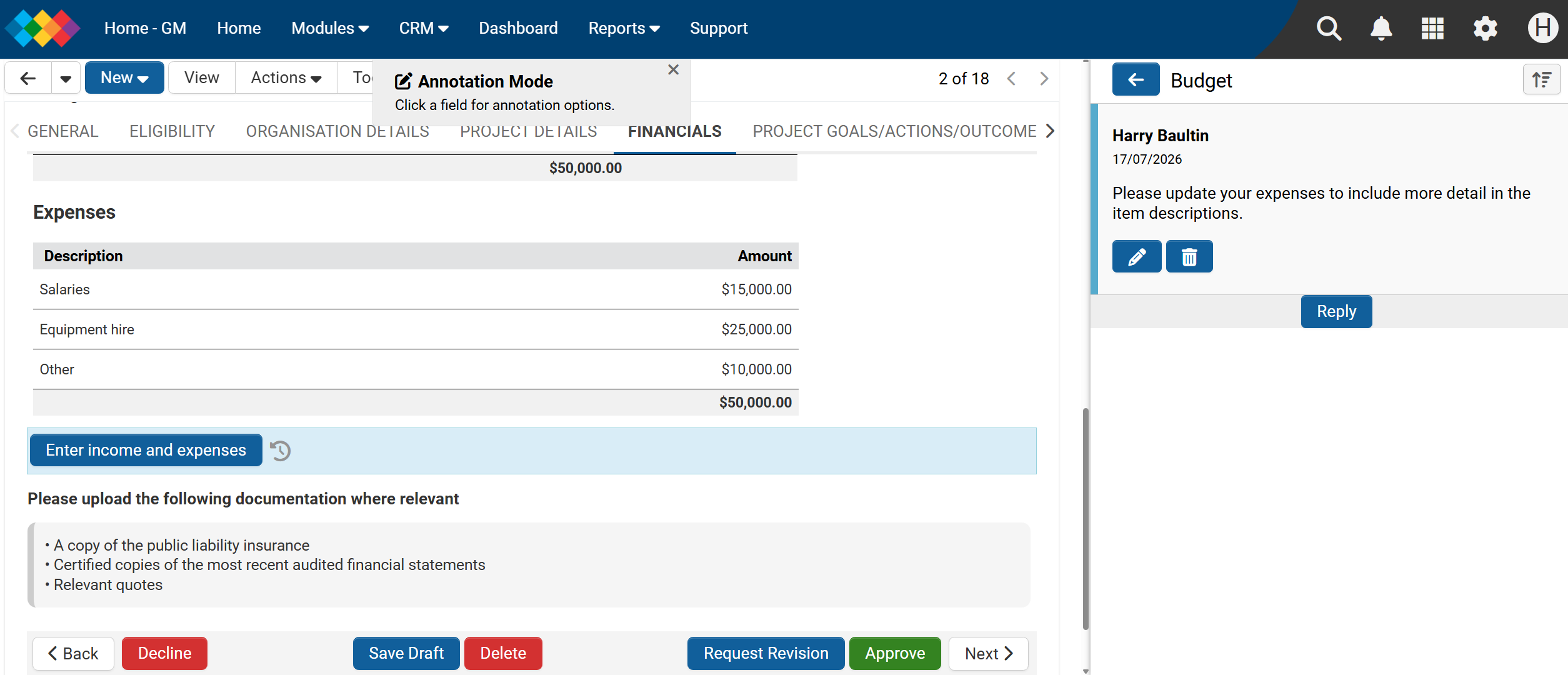Image resolution: width=1568 pixels, height=675 pixels.
Task: Click the Reply button
Action: pyautogui.click(x=1336, y=311)
